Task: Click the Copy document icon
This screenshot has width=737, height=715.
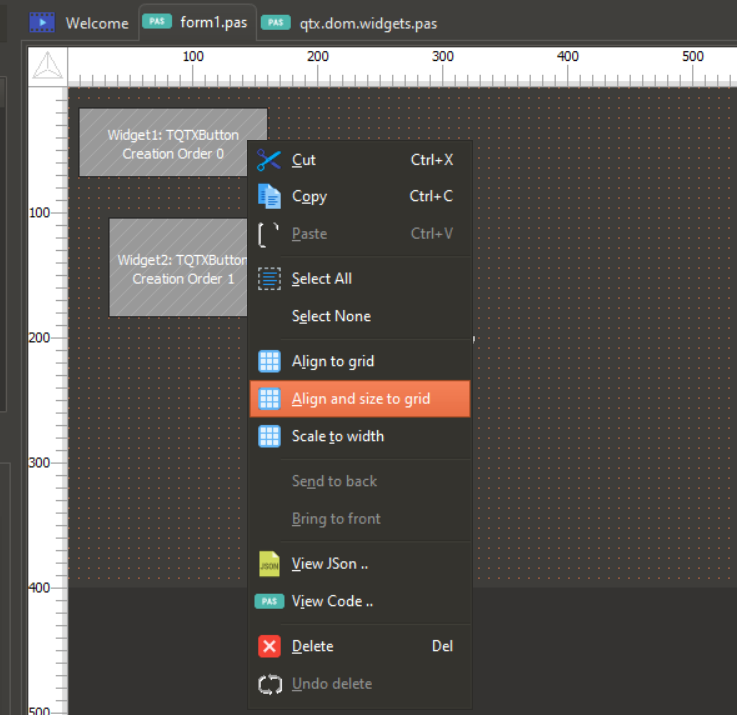Action: 269,197
